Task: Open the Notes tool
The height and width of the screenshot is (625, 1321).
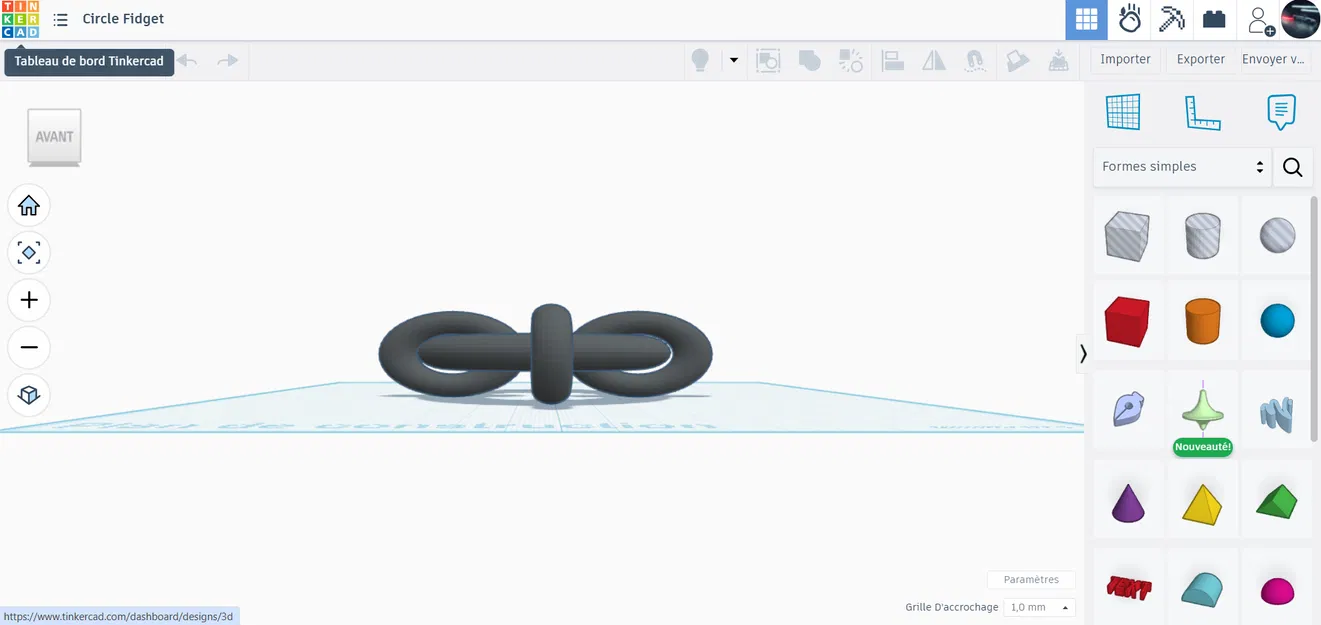Action: point(1281,111)
